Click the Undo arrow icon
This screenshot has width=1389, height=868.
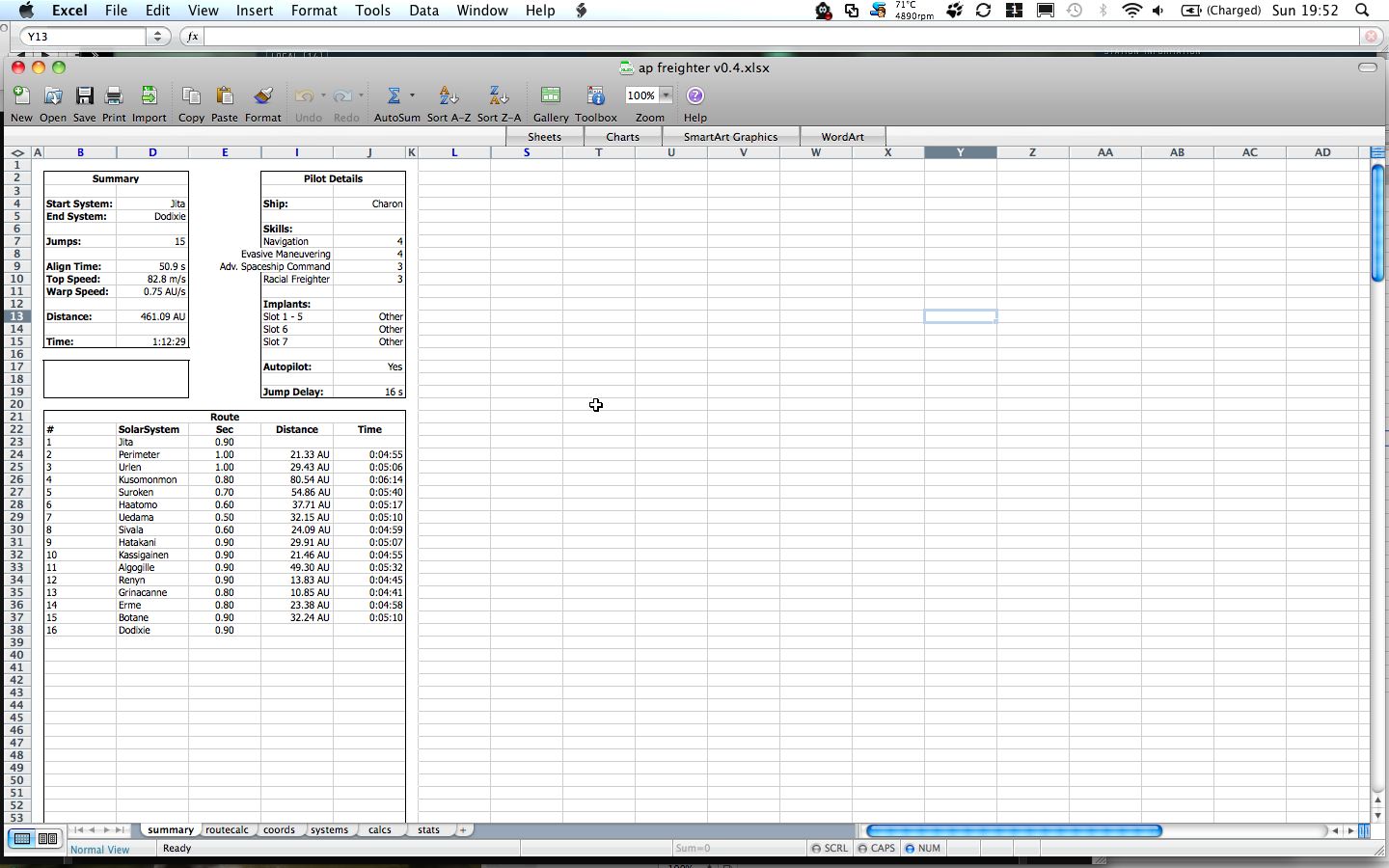[304, 95]
